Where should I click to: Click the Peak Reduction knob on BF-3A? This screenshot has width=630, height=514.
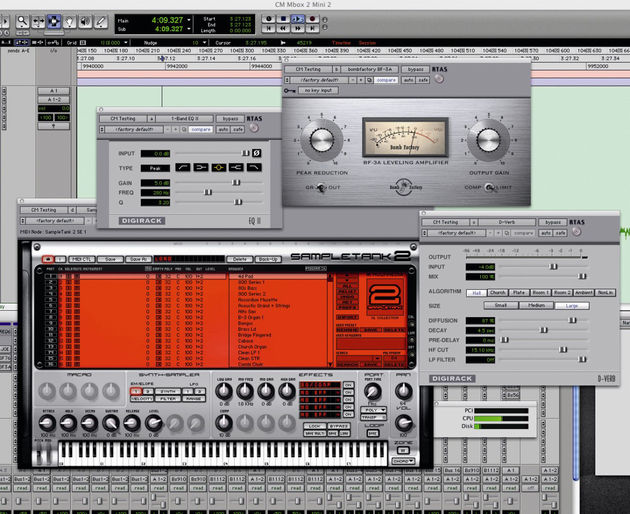click(x=321, y=140)
